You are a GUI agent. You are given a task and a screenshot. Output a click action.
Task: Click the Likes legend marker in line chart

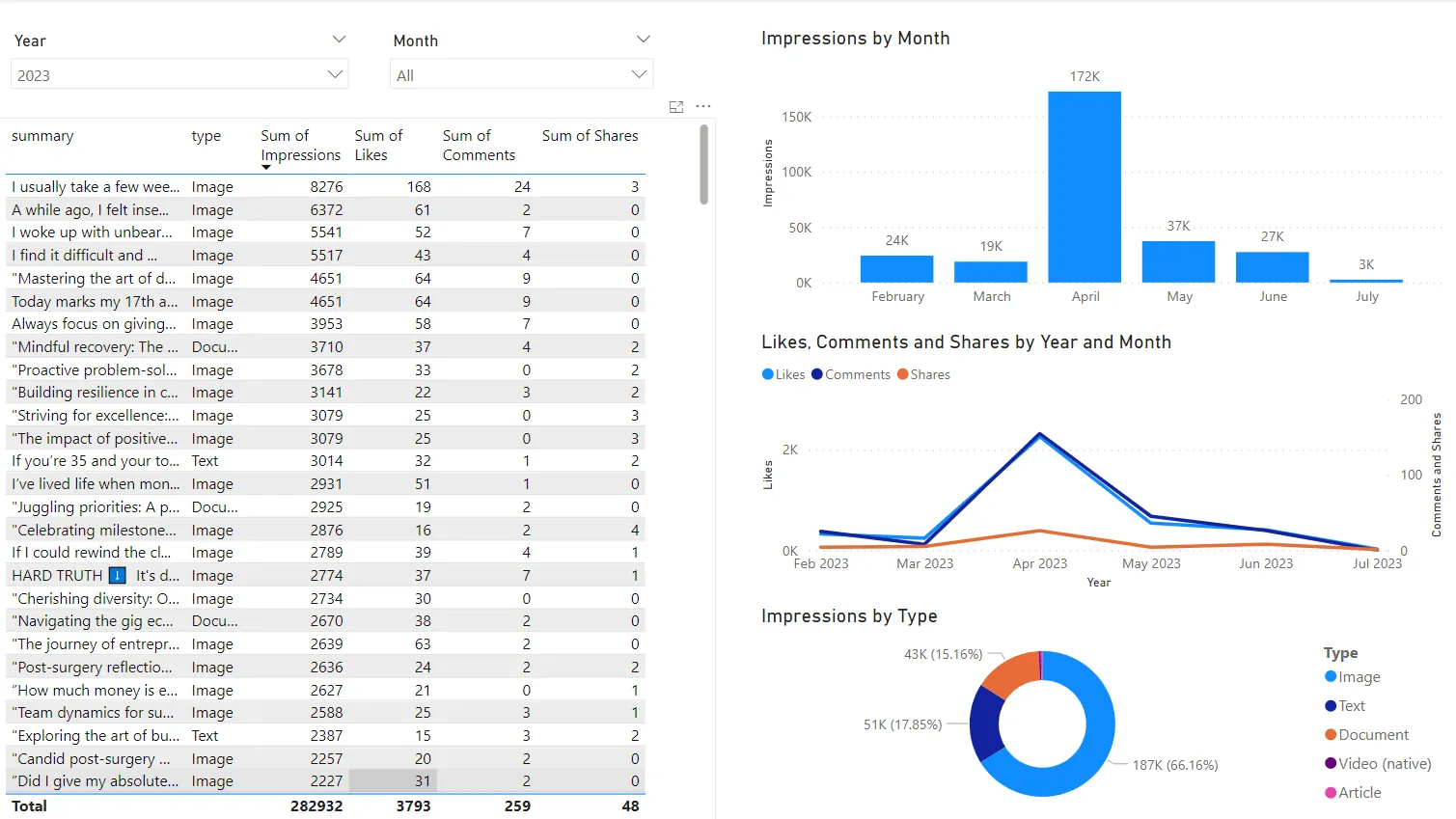(x=768, y=374)
